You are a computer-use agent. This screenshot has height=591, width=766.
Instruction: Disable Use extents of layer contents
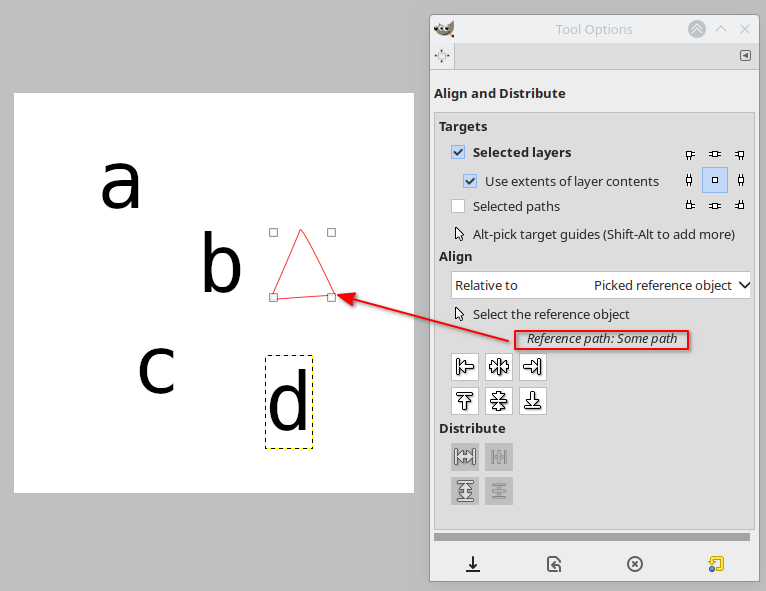click(470, 181)
